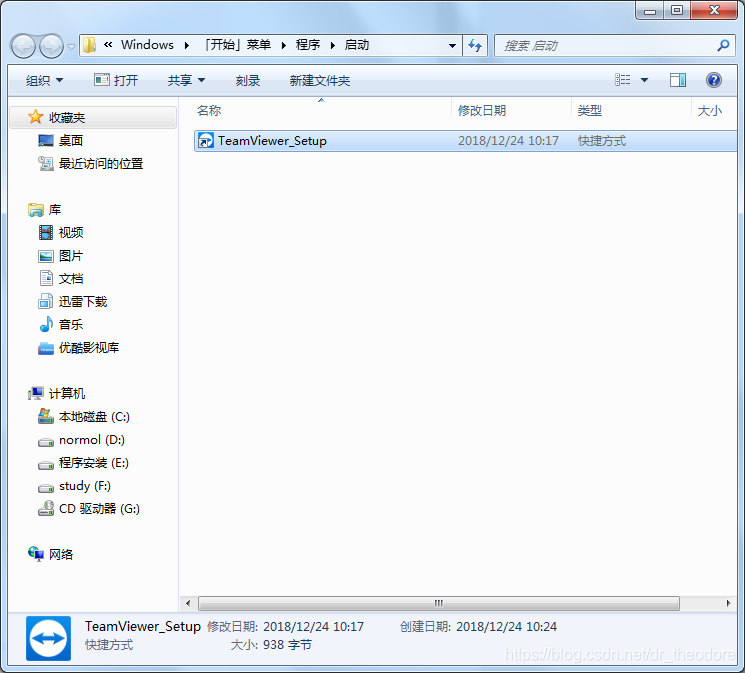Click the horizontal scrollbar thumb
This screenshot has height=673, width=745.
439,603
